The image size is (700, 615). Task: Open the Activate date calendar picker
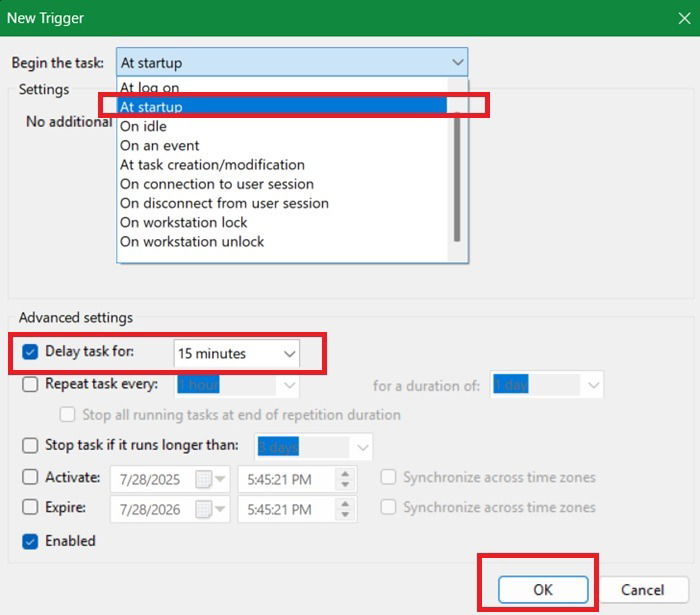pos(205,478)
